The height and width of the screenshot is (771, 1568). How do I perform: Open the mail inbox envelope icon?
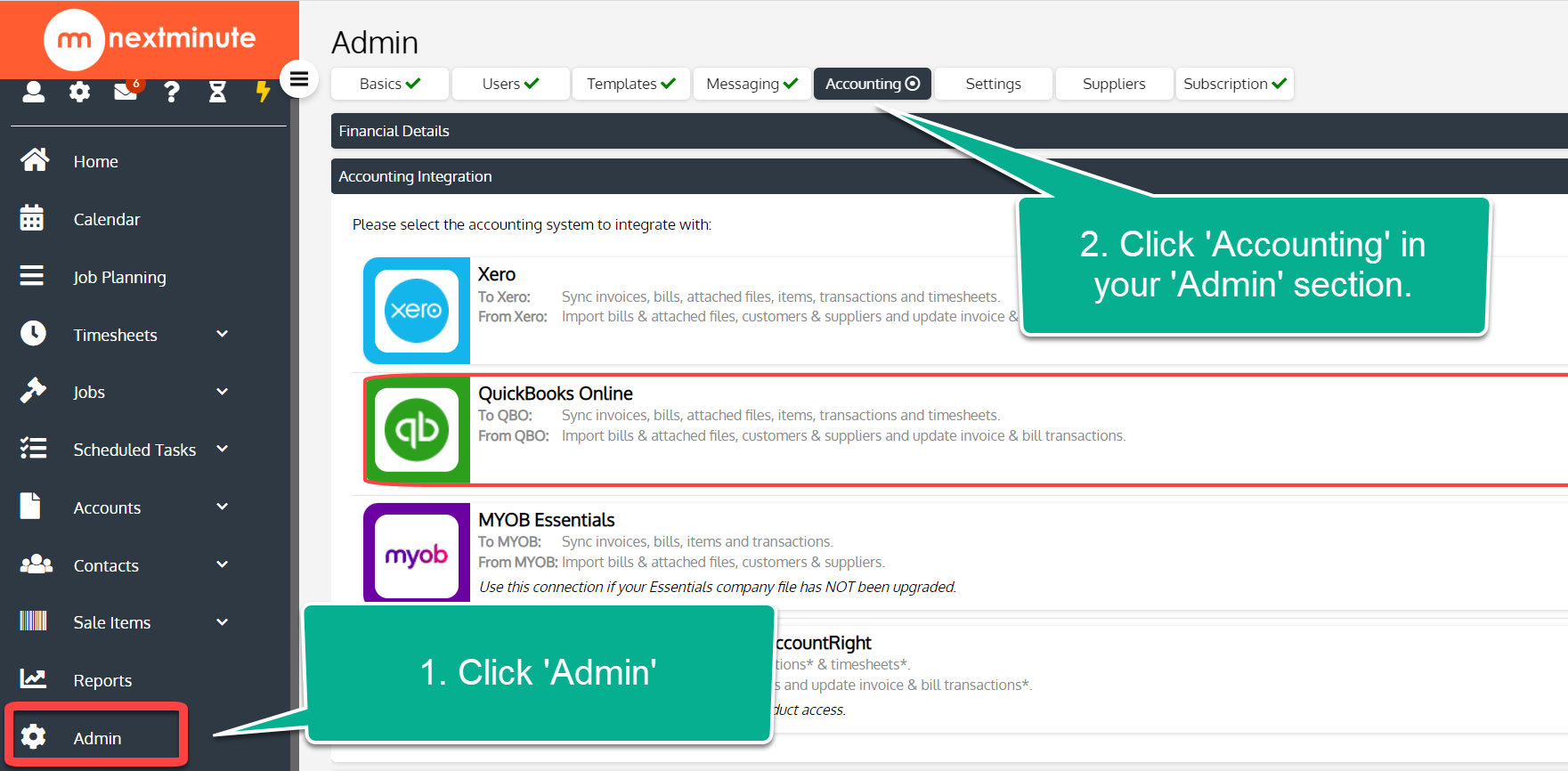click(x=126, y=91)
